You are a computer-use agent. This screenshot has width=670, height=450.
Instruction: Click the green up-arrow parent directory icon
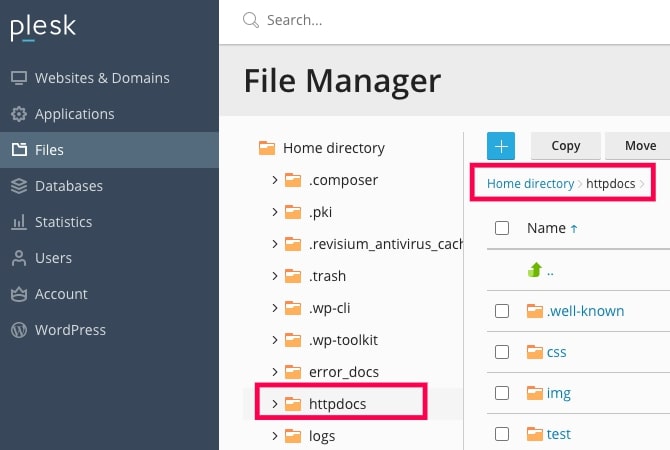click(x=534, y=270)
